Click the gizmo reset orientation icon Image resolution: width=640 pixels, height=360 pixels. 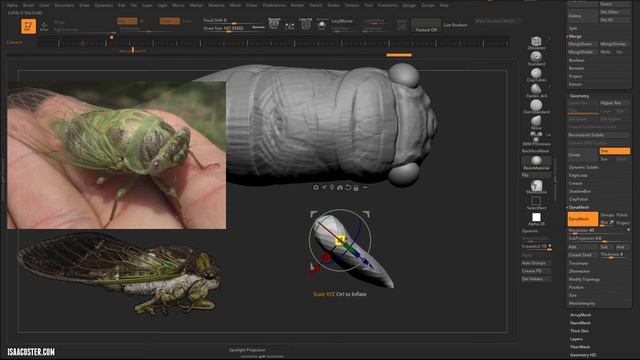[x=348, y=187]
